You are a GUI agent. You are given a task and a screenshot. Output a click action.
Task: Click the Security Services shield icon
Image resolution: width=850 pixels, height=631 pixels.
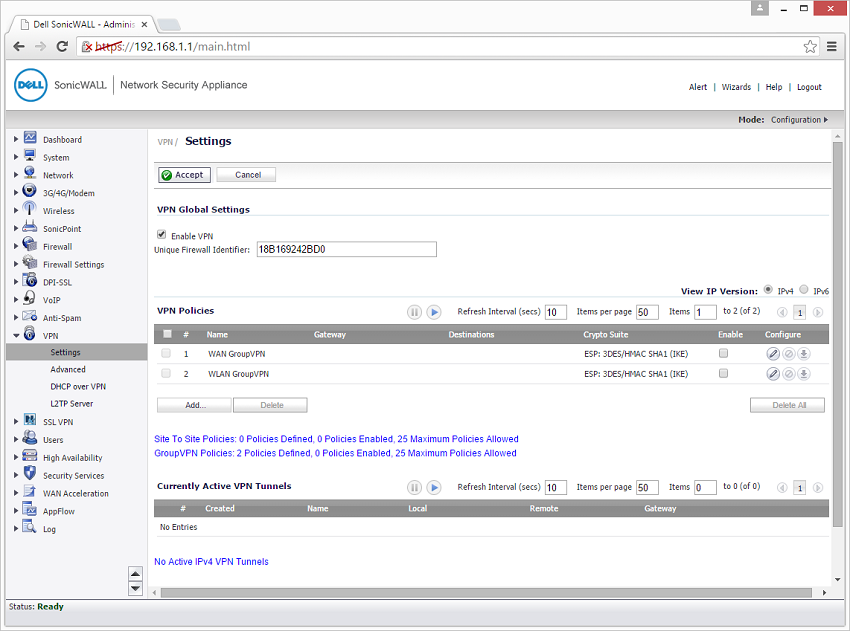coord(30,474)
